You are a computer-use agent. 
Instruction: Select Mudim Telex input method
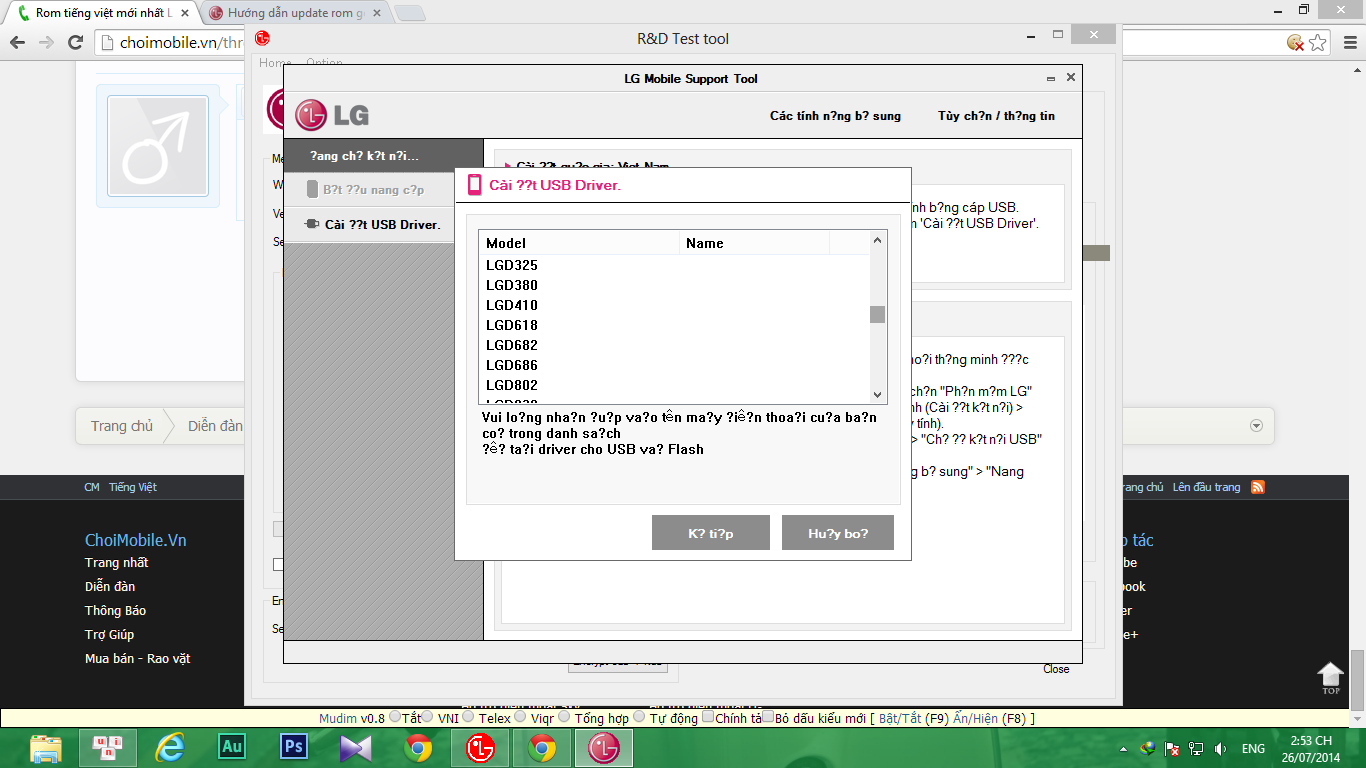(468, 717)
